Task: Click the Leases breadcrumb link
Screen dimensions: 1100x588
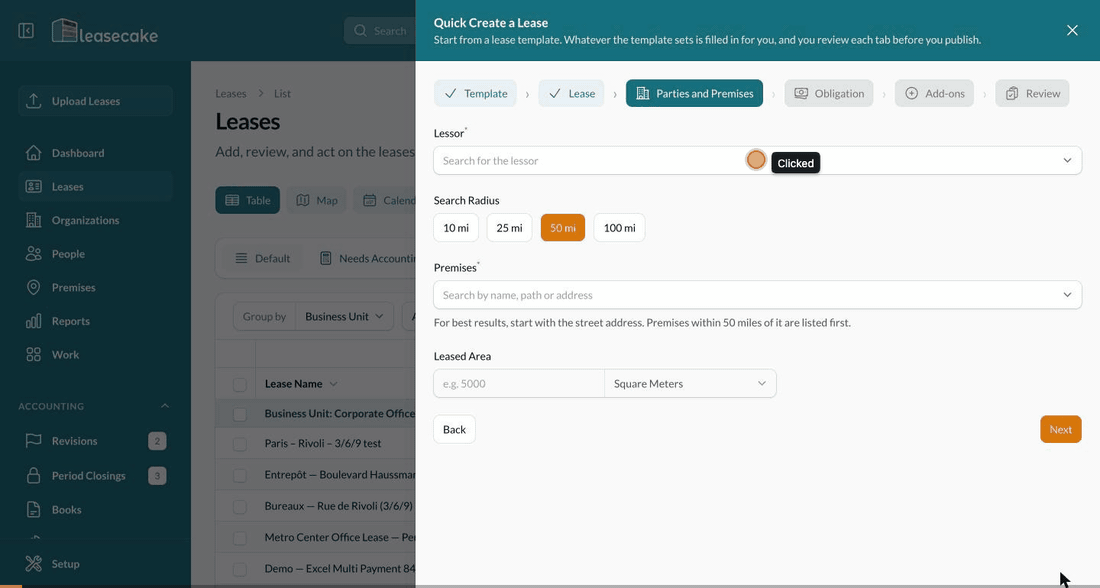Action: coord(231,93)
